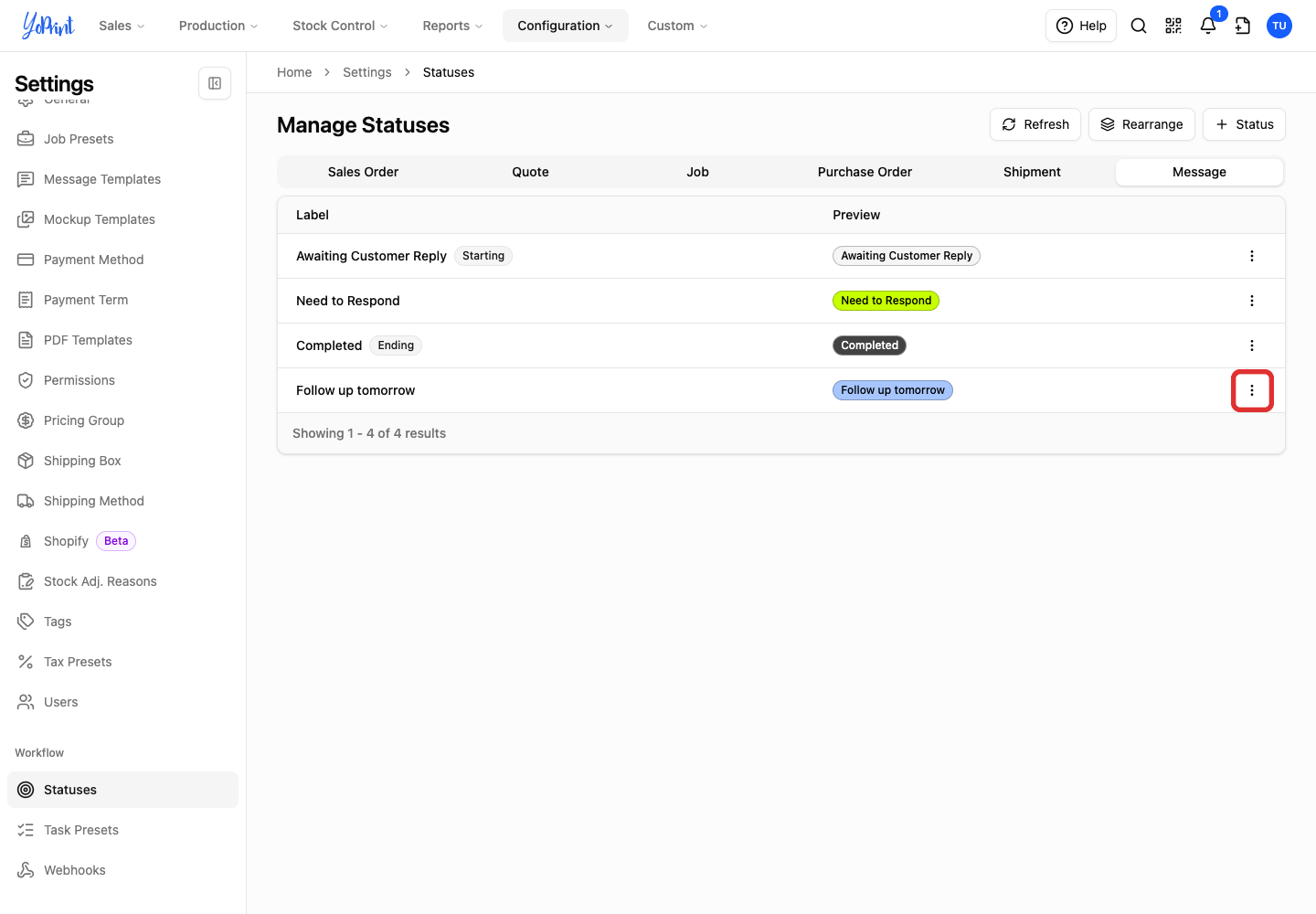Open the notifications bell

[x=1208, y=26]
